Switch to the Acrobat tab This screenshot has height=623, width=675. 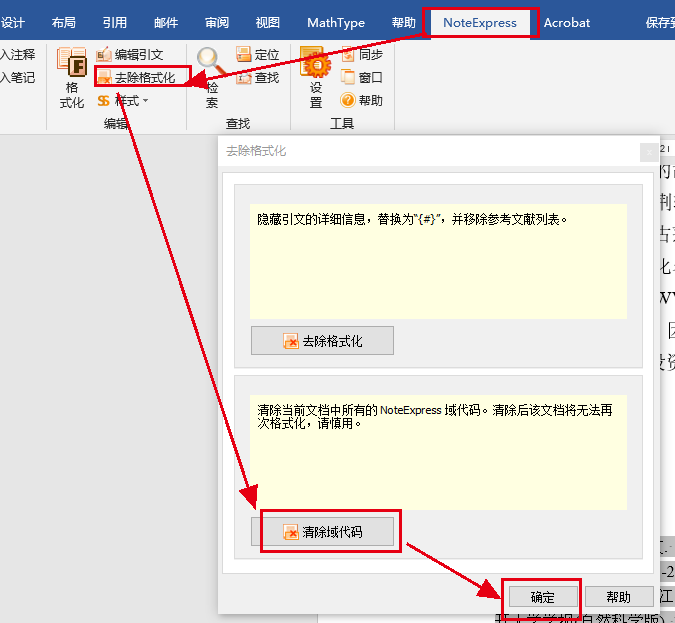coord(567,23)
